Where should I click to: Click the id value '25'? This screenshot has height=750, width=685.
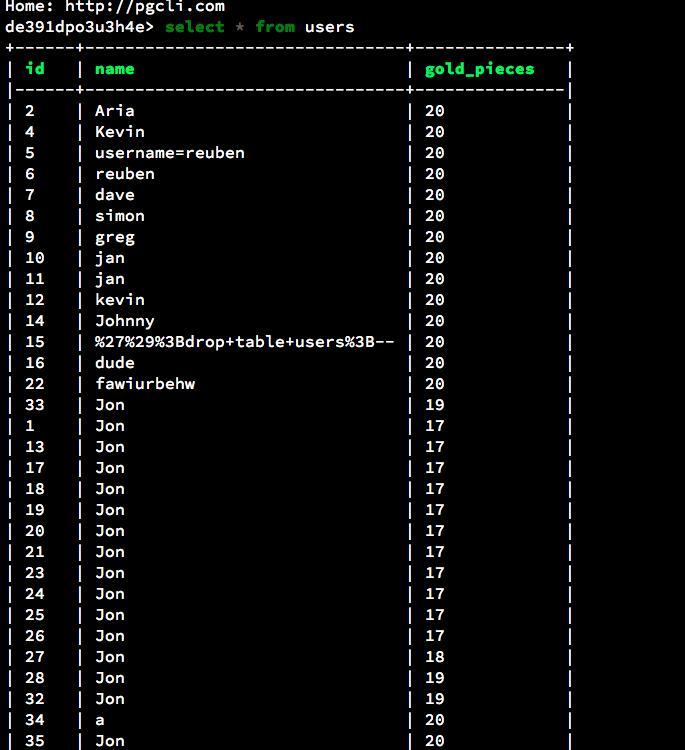(35, 615)
